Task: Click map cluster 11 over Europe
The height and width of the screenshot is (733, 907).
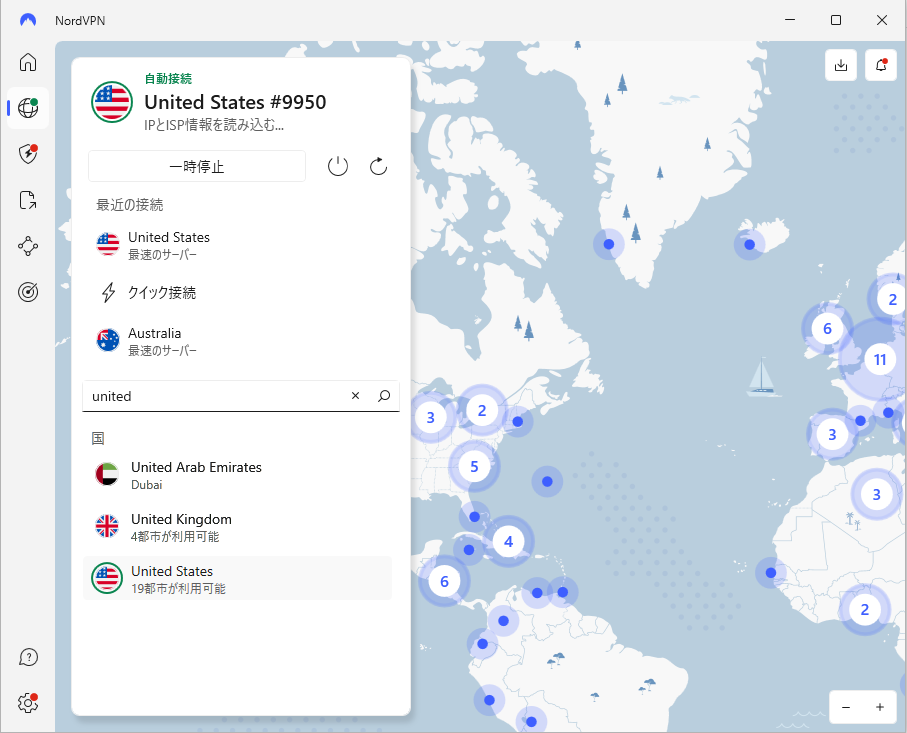Action: (879, 360)
